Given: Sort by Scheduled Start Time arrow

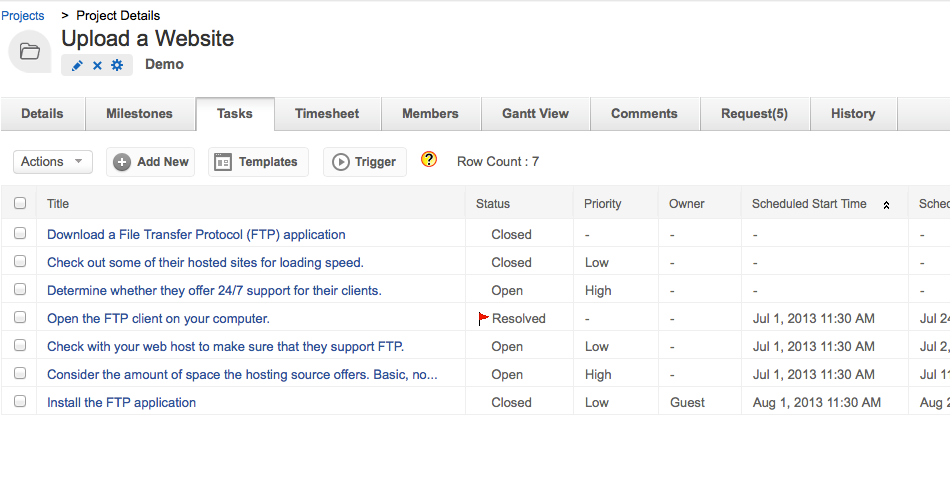Looking at the screenshot, I should (885, 205).
